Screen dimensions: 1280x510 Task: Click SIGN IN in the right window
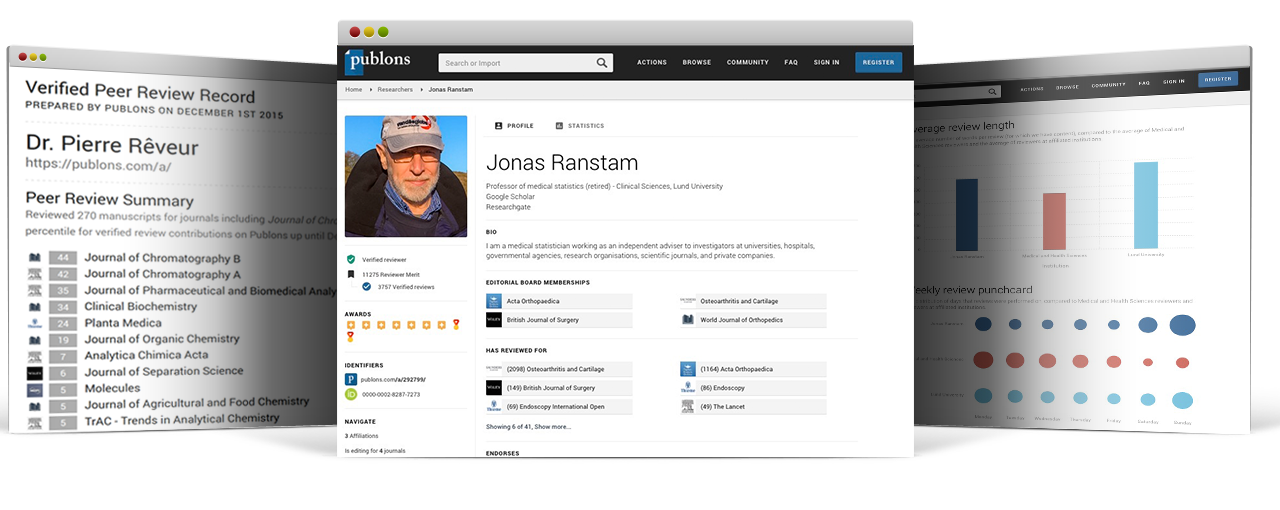[x=1174, y=81]
